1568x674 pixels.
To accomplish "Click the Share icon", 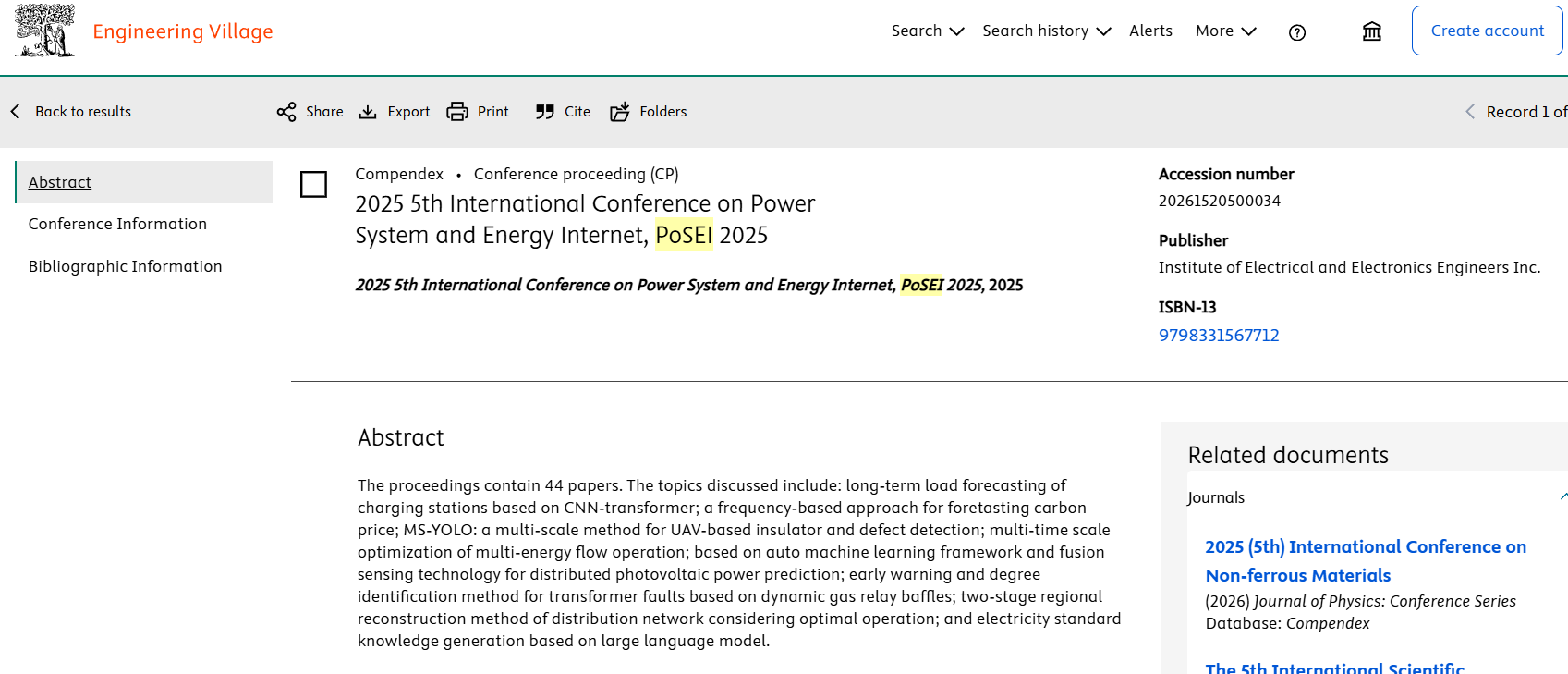I will point(286,112).
